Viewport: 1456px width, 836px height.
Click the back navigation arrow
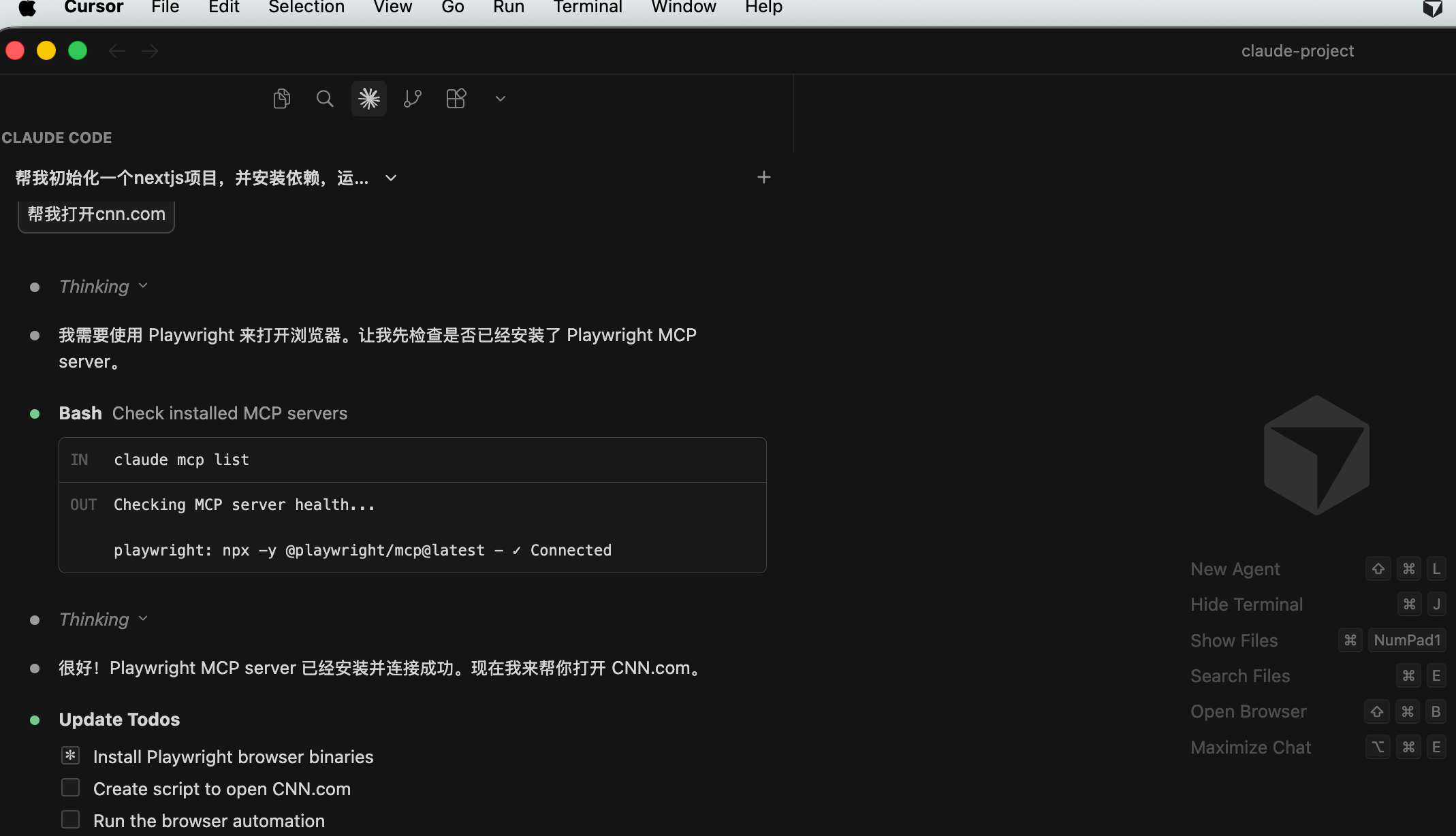tap(117, 51)
